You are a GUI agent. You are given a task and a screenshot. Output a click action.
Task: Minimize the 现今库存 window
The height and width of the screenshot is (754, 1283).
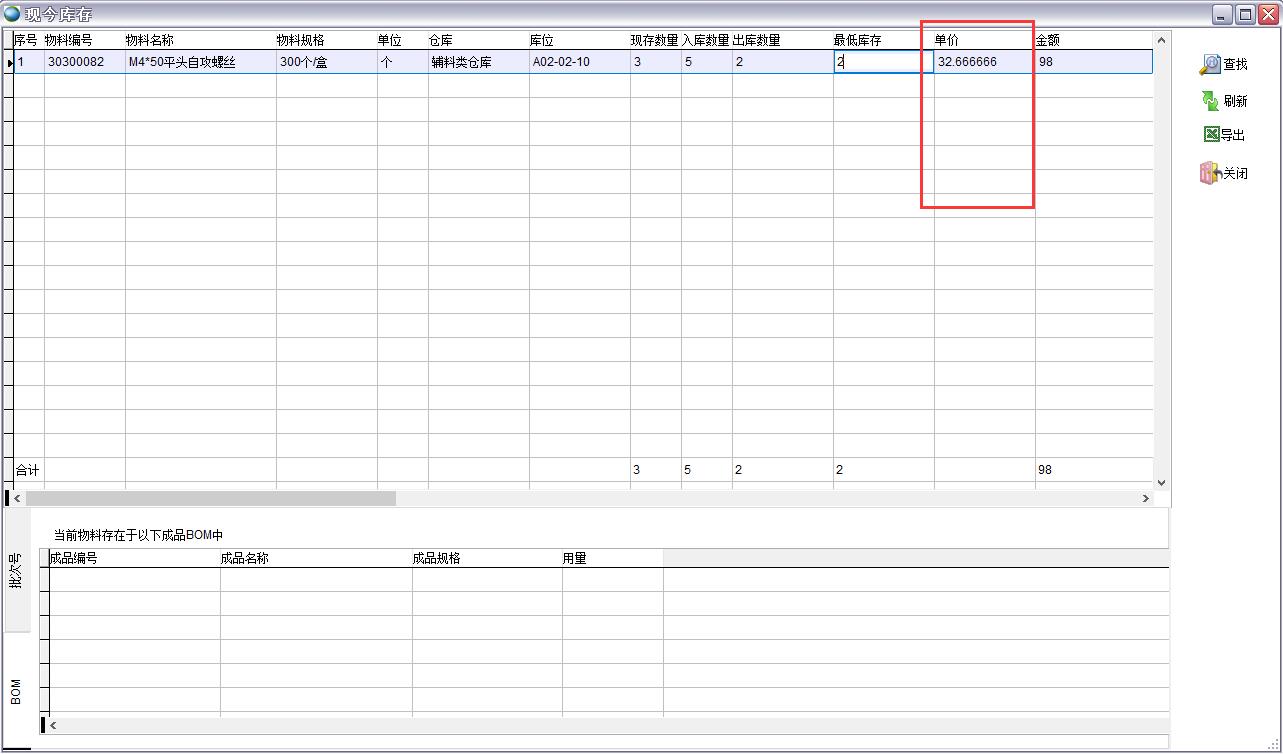pos(1223,14)
